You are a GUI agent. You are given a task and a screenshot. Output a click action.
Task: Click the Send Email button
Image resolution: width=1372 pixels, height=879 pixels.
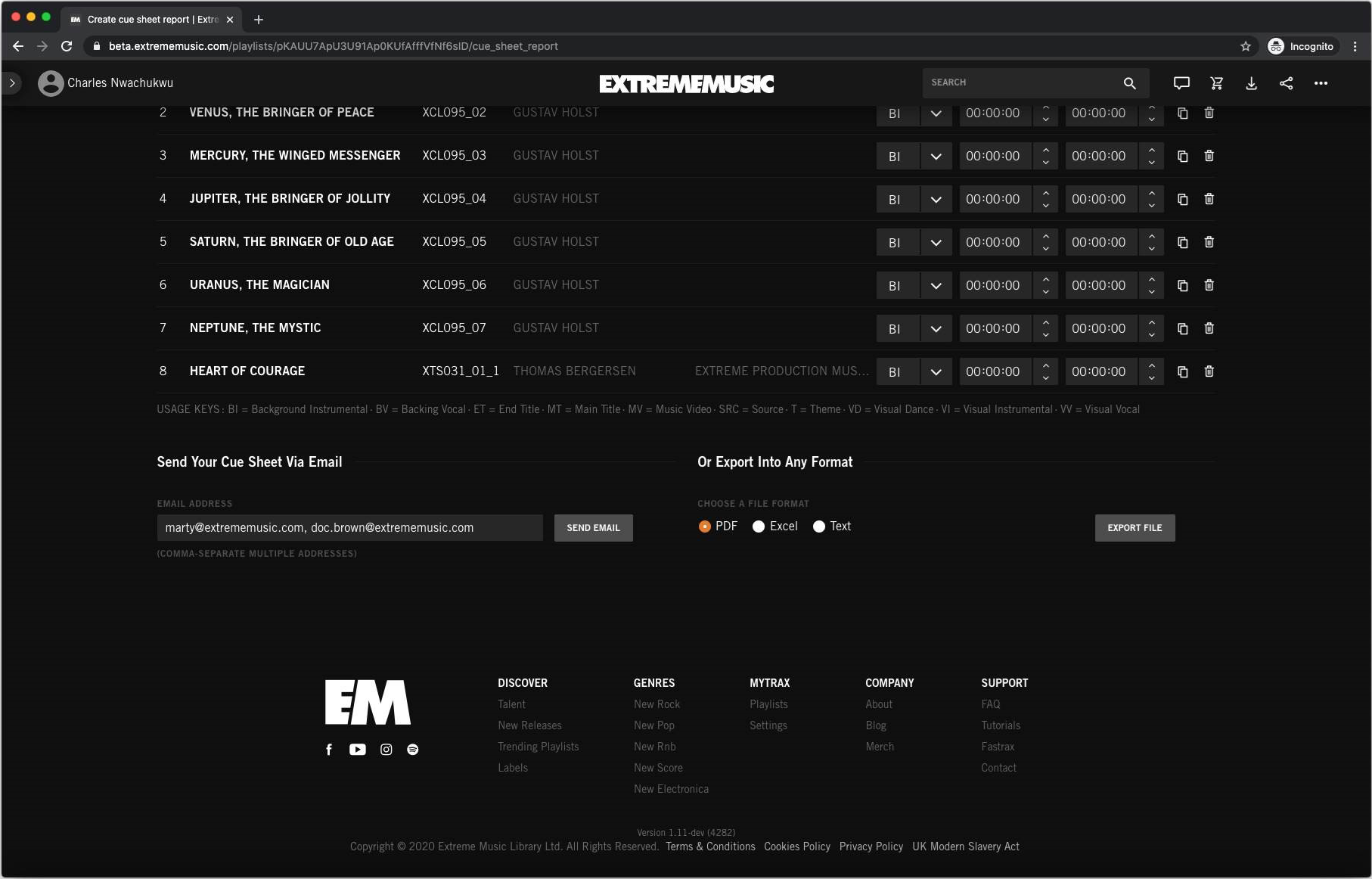point(593,528)
